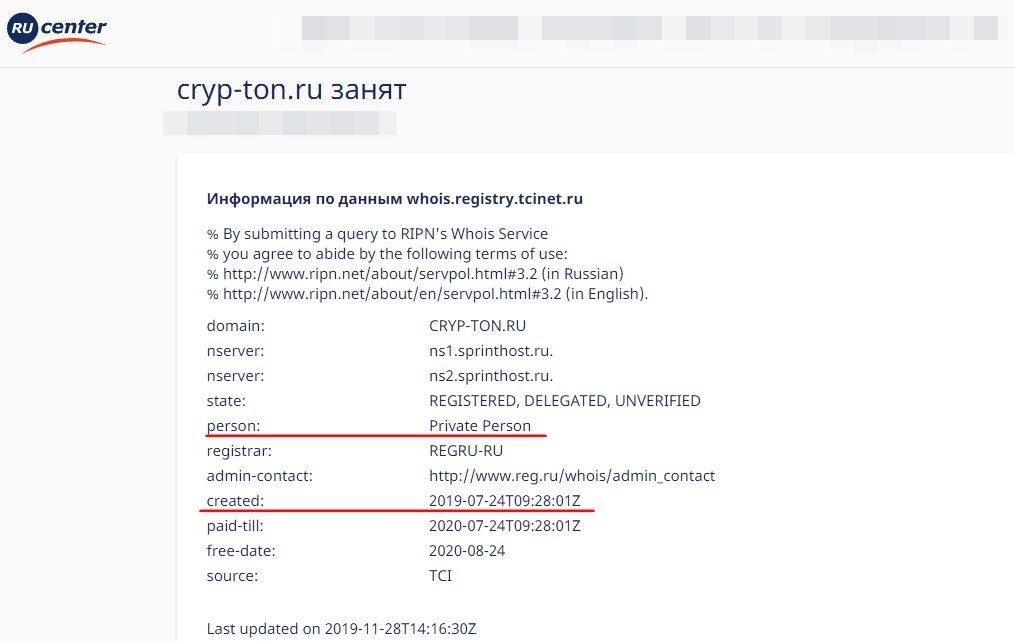Click the REGRU-RU registrar value
This screenshot has width=1015, height=641.
click(x=467, y=451)
